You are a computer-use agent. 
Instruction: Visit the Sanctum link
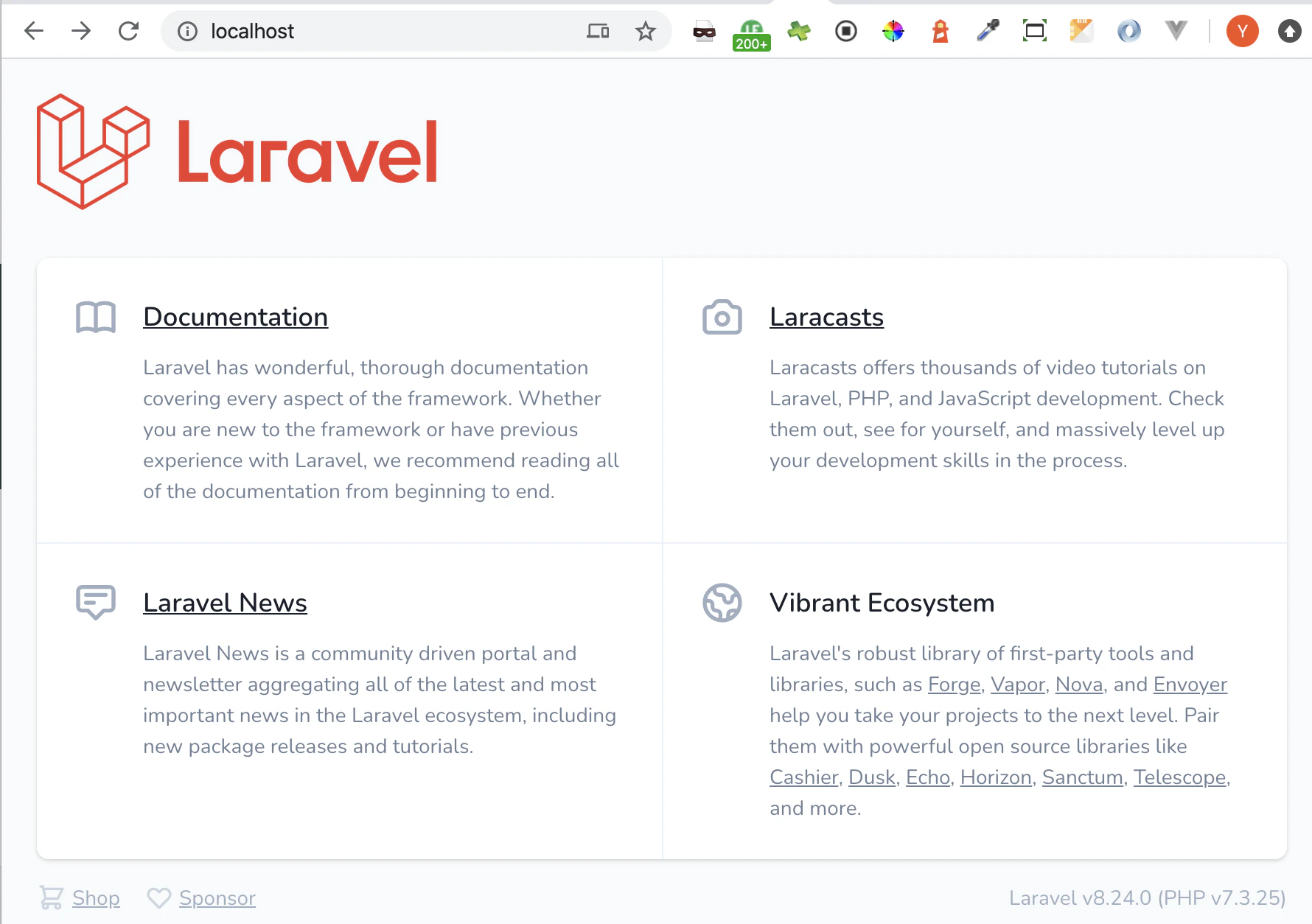point(1083,777)
